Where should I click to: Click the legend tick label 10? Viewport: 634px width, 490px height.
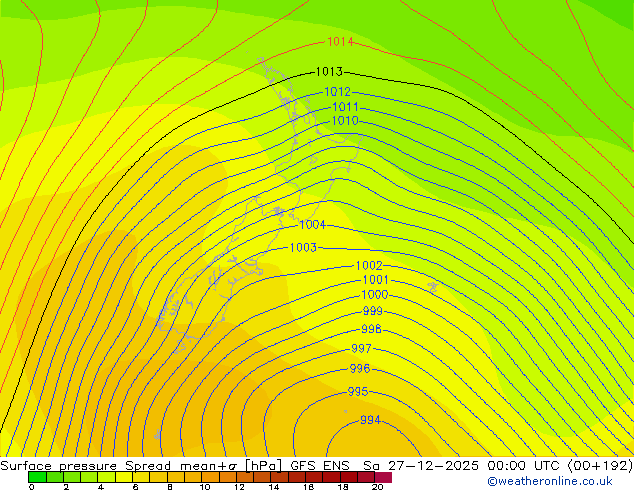[205, 487]
